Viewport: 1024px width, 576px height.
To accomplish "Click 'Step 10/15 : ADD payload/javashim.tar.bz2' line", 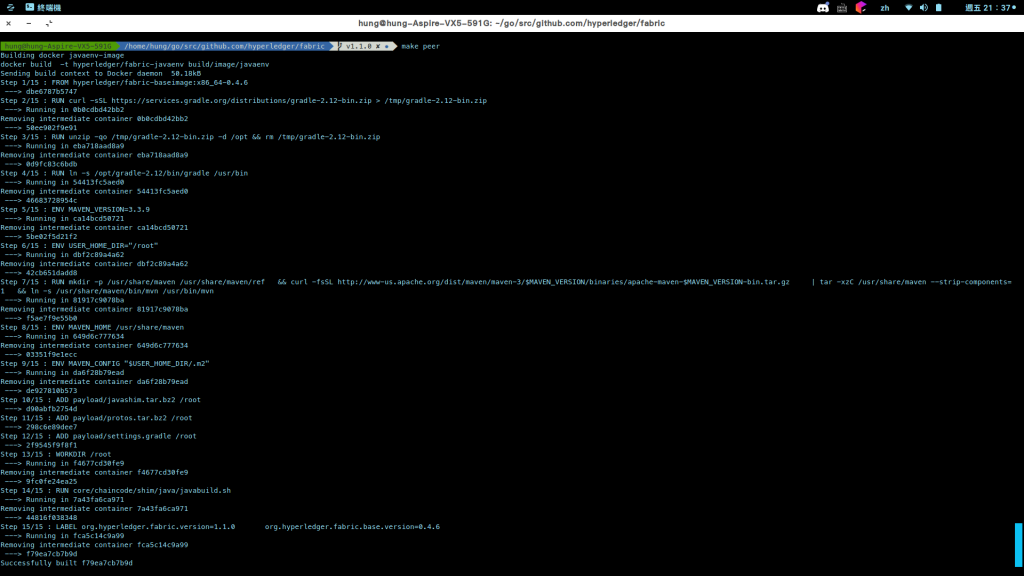I will [x=101, y=400].
